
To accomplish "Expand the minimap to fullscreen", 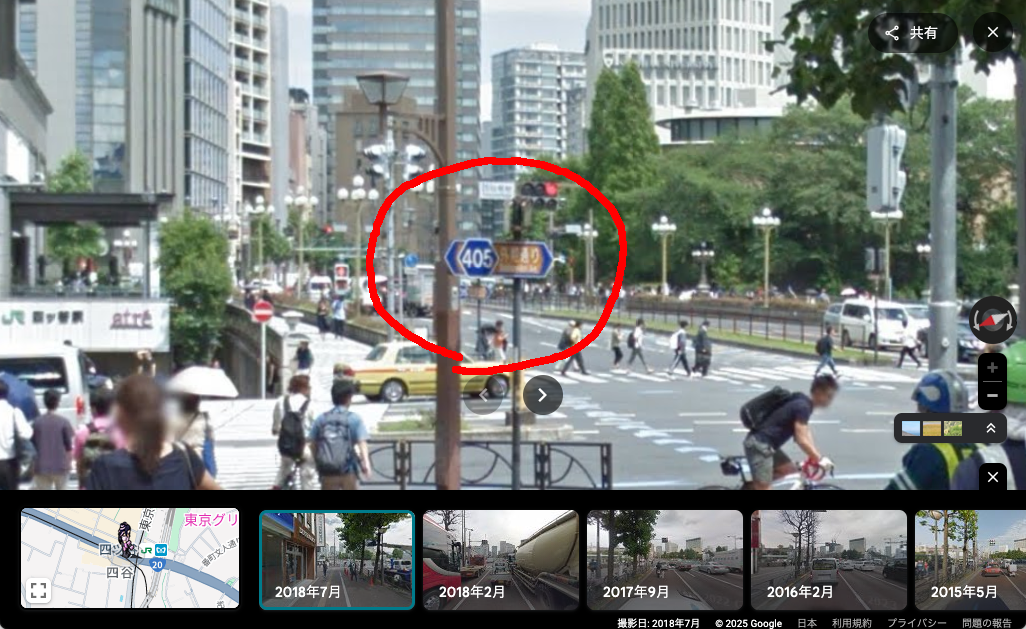I will pos(38,590).
